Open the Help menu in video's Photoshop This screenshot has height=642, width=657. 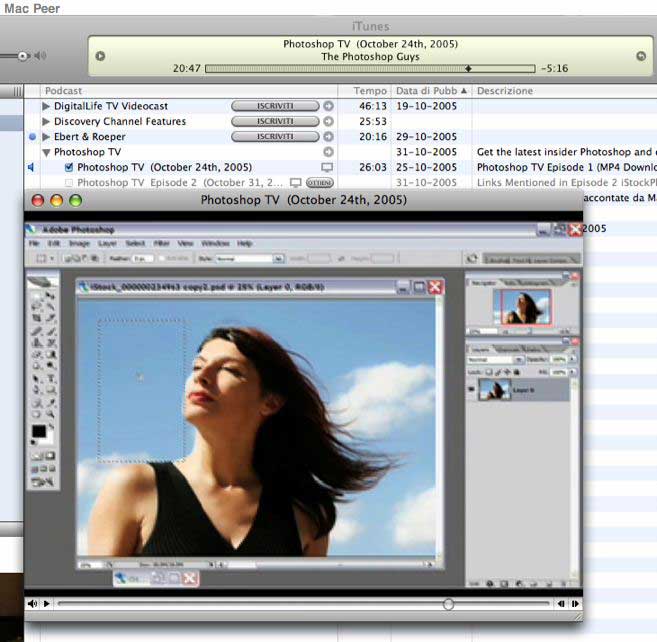click(244, 243)
